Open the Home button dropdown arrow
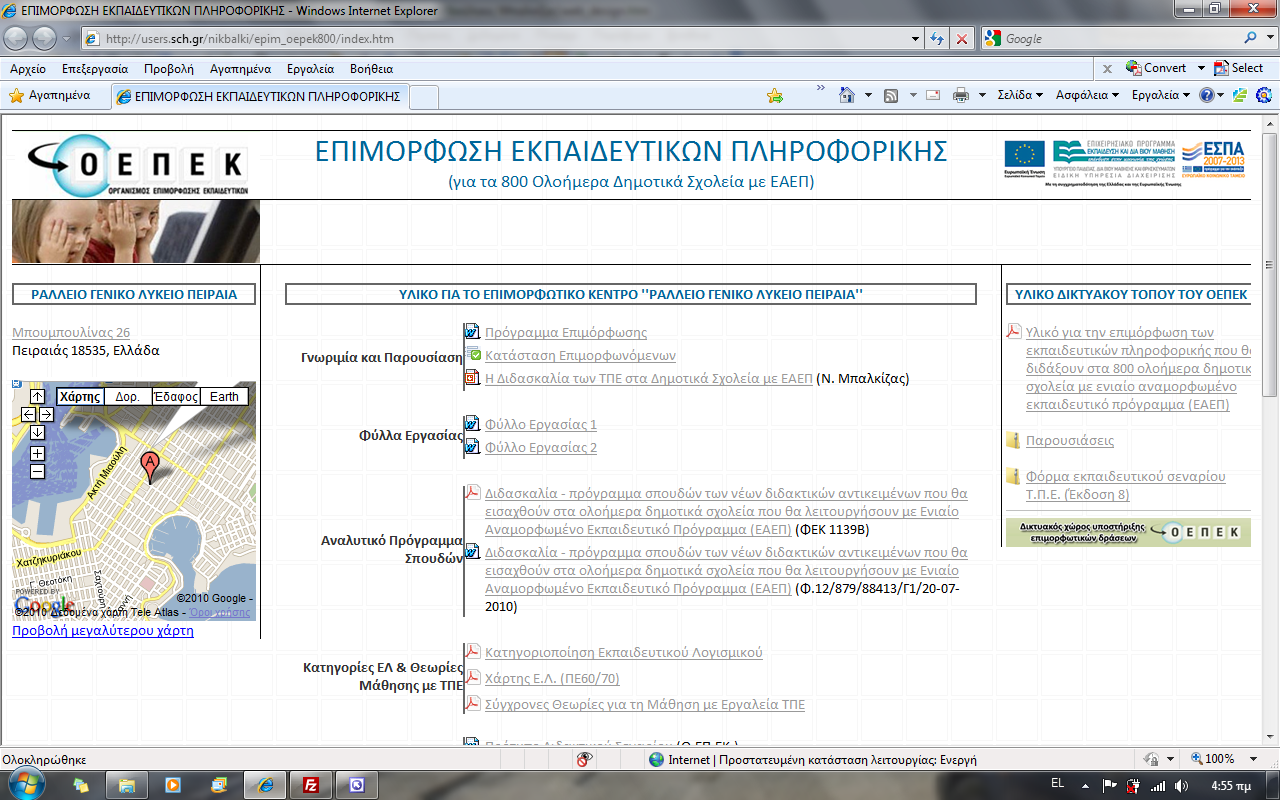The image size is (1280, 800). [867, 96]
